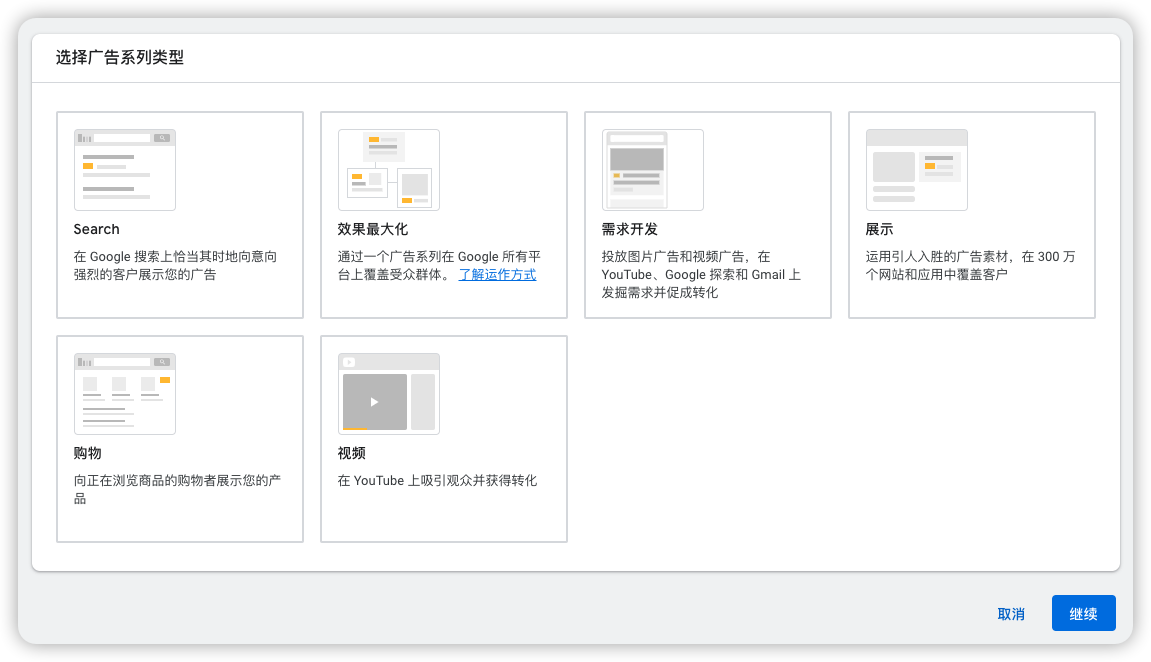1151x662 pixels.
Task: Click the 购物 card description text
Action: coord(177,489)
